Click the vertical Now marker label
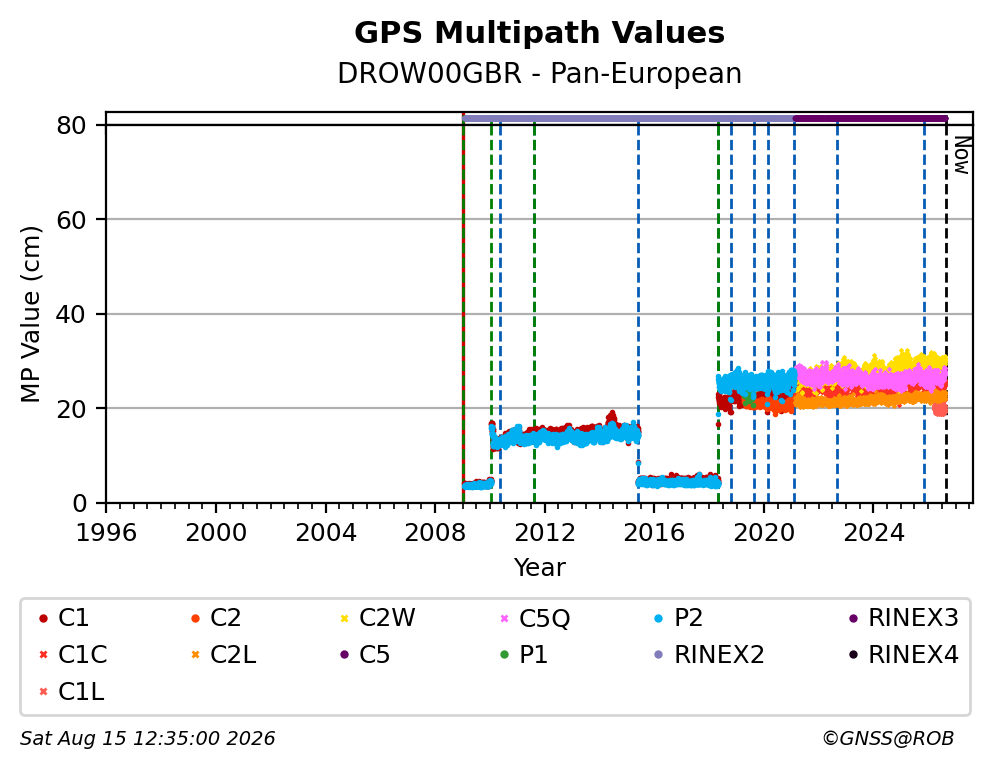 [962, 156]
